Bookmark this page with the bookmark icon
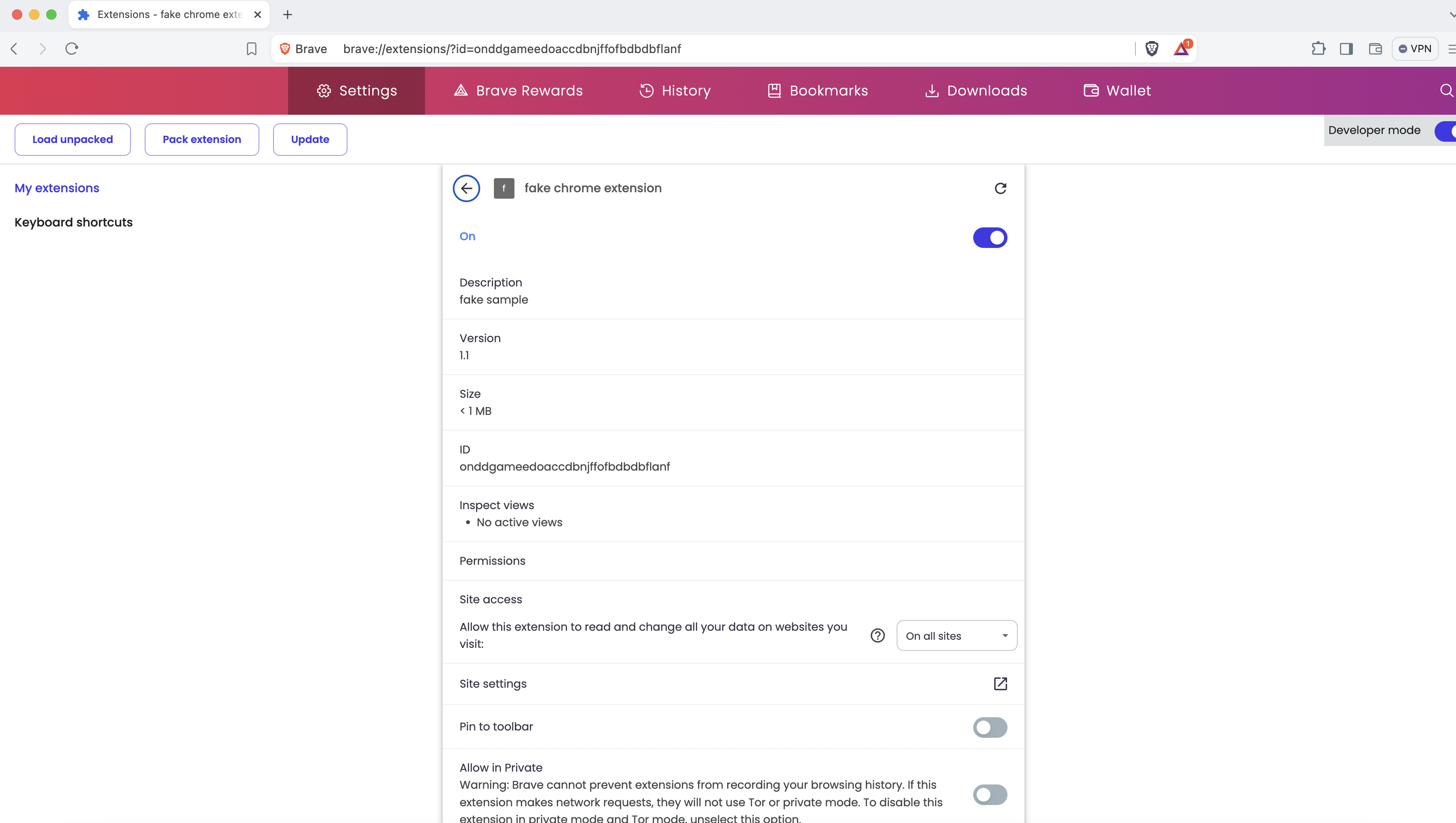The width and height of the screenshot is (1456, 823). coord(252,49)
